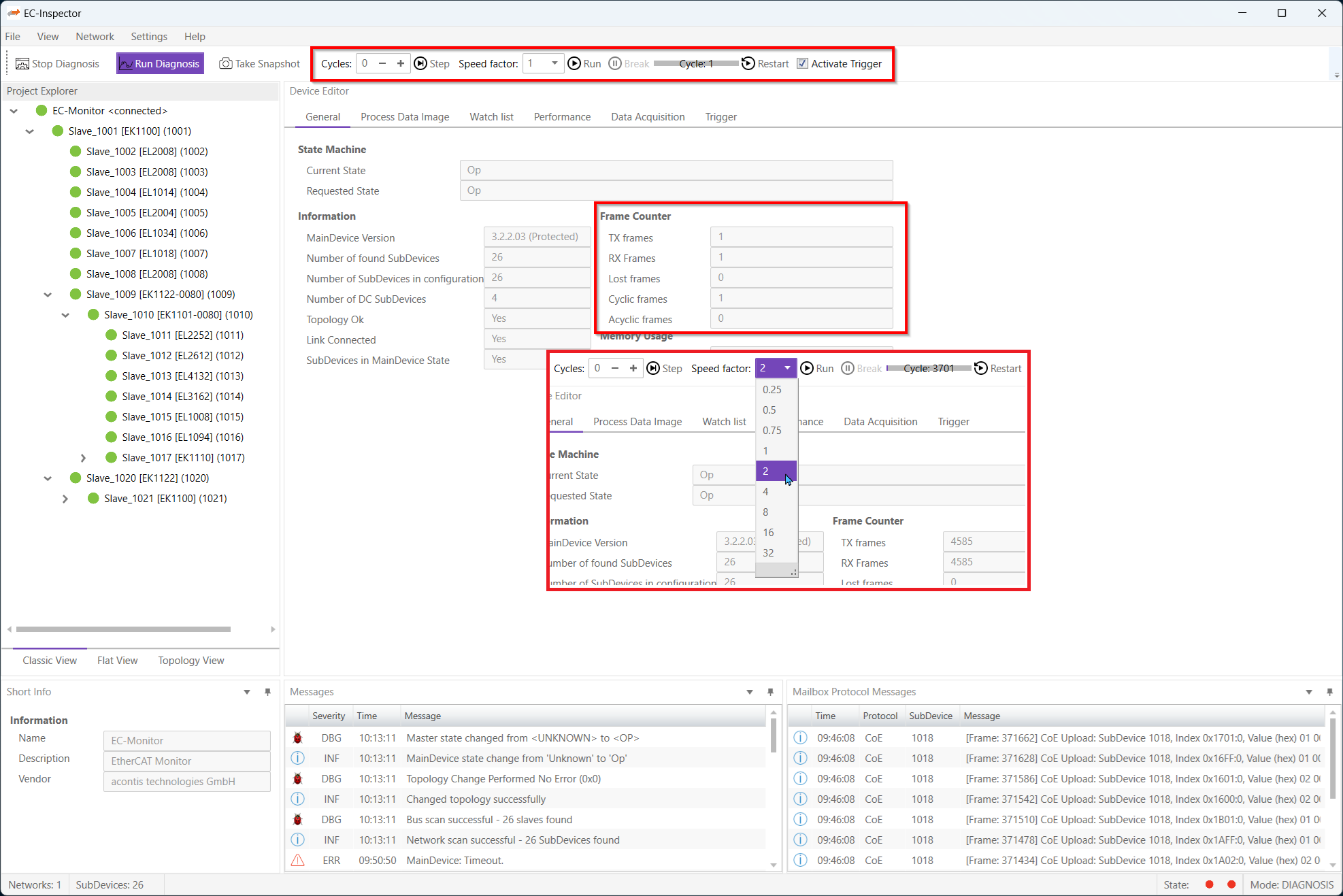1343x896 pixels.
Task: Select speed factor value 0.25 from the list
Action: [772, 389]
